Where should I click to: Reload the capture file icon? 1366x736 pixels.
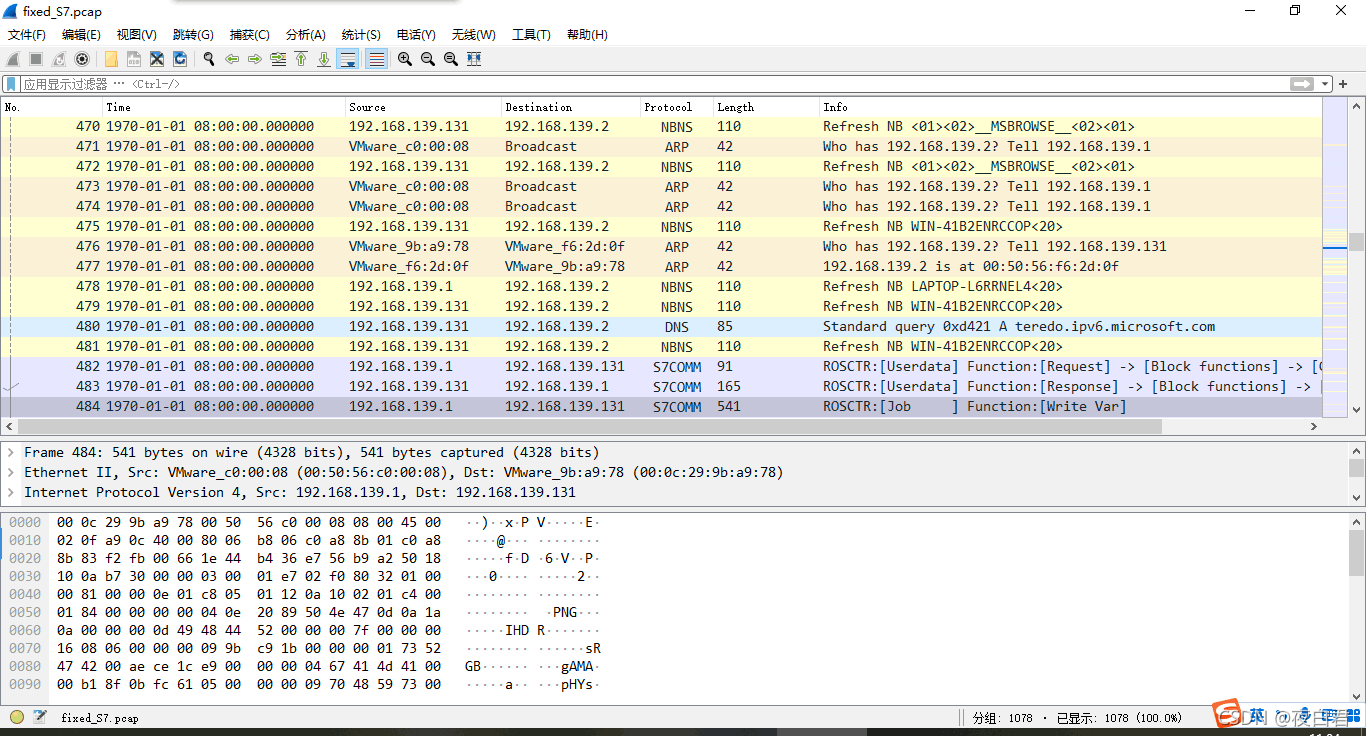[180, 59]
